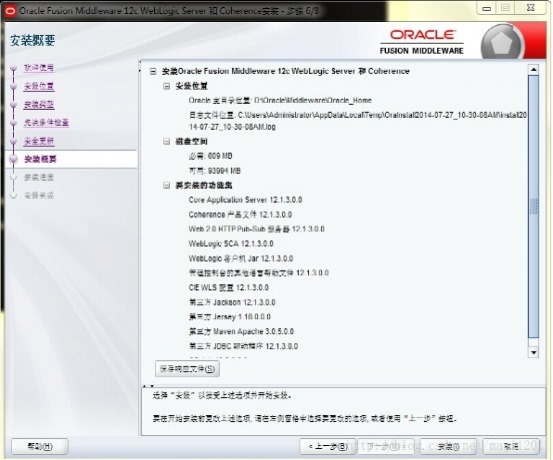
Task: Collapse the 安装位置 tree section
Action: click(166, 86)
